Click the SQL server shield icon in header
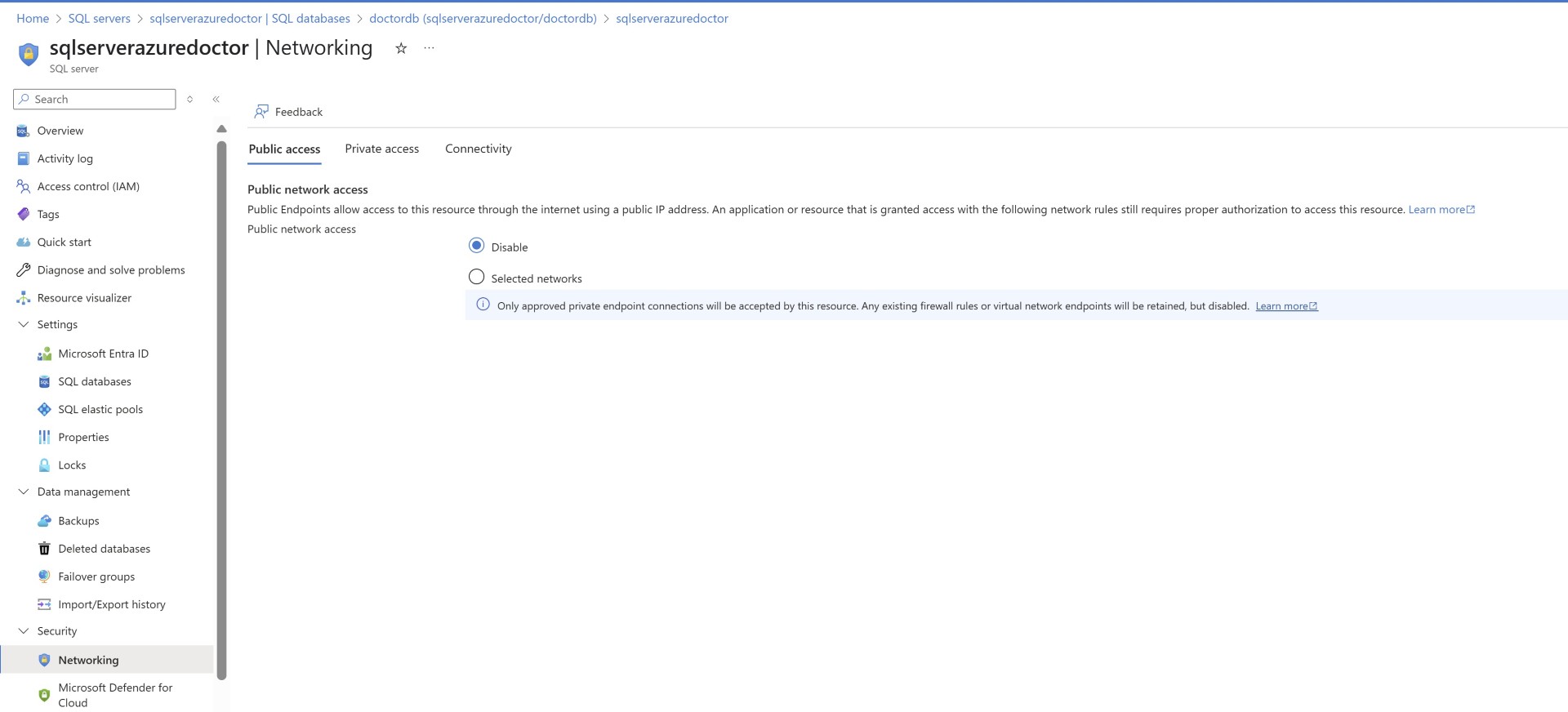 point(29,55)
